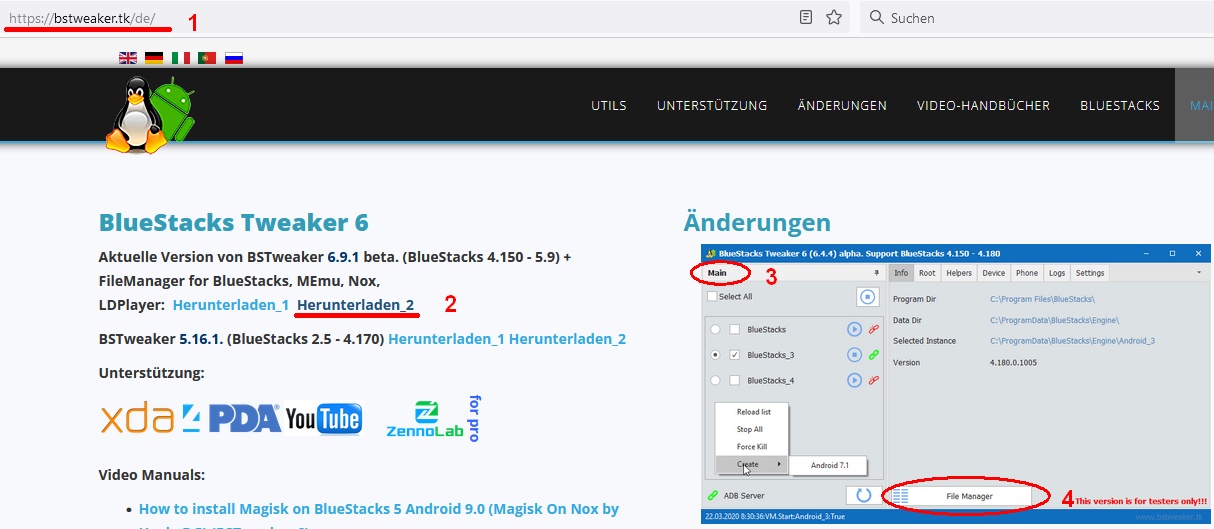
Task: Click the refresh arrow icon beside ADB Server
Action: [864, 495]
